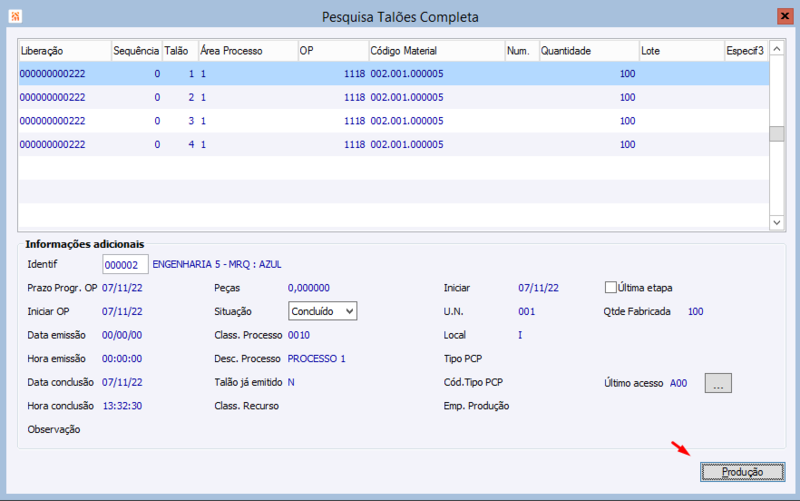Click the table scrollbar down arrow
This screenshot has height=501, width=800.
pyautogui.click(x=777, y=222)
